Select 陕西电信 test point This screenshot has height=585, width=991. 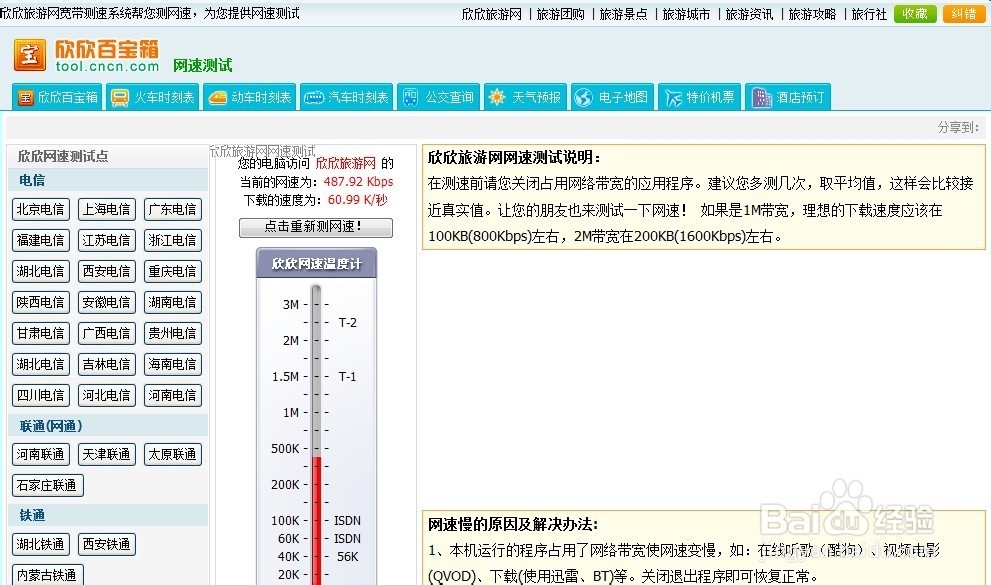click(x=40, y=302)
